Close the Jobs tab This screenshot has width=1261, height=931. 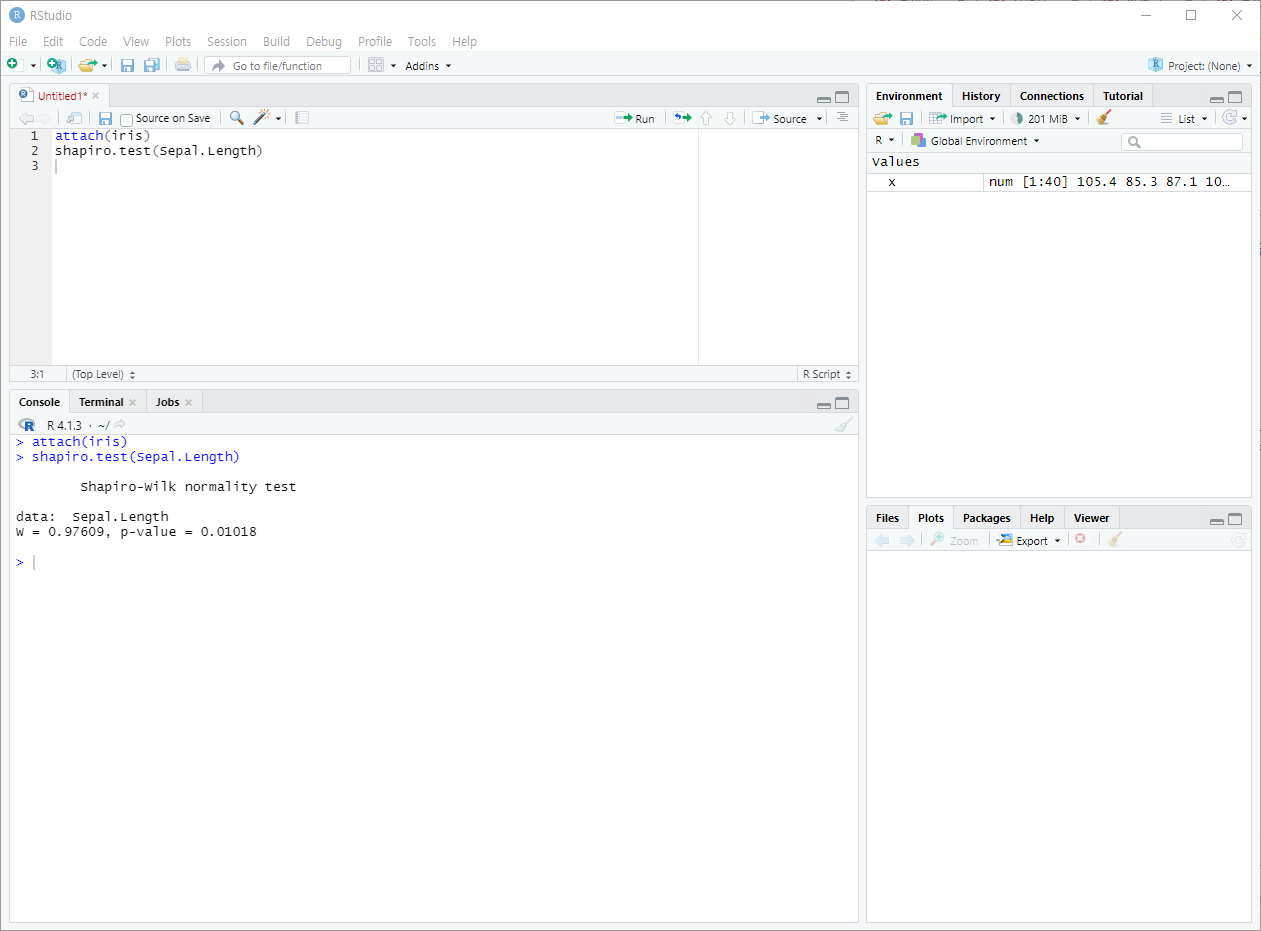click(x=188, y=402)
